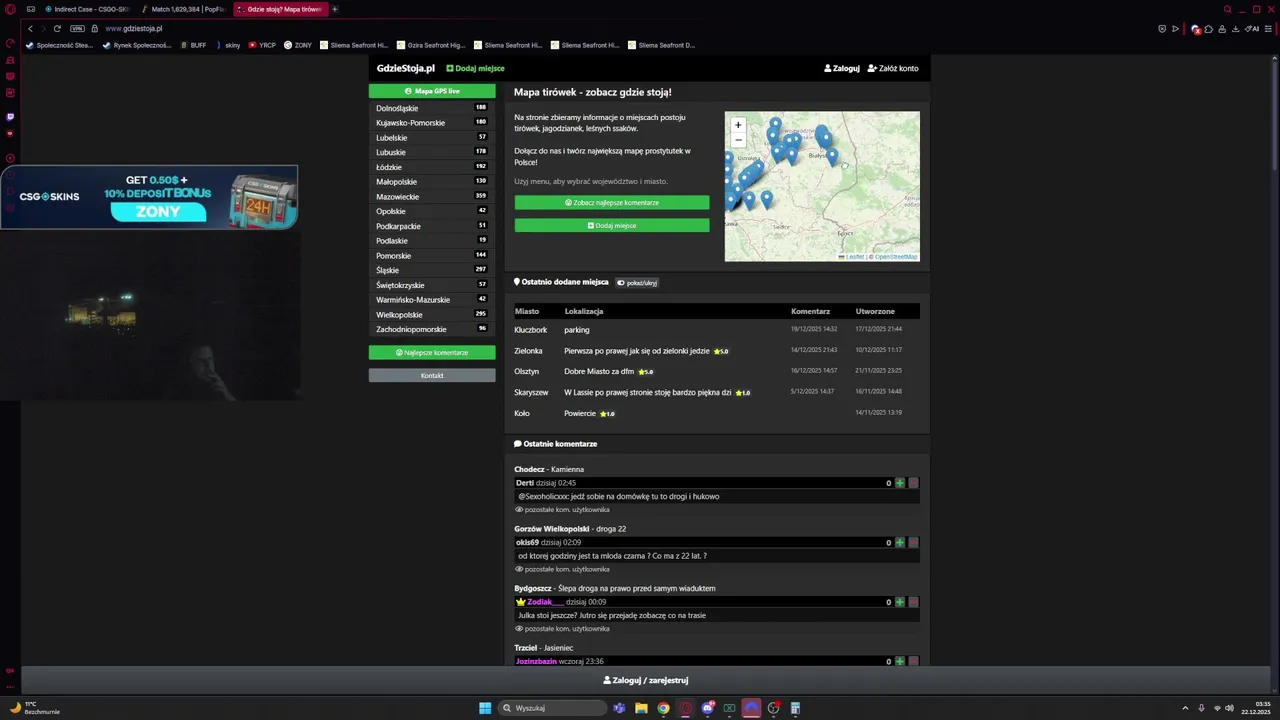
Task: Click the Kontakt button
Action: tap(432, 376)
